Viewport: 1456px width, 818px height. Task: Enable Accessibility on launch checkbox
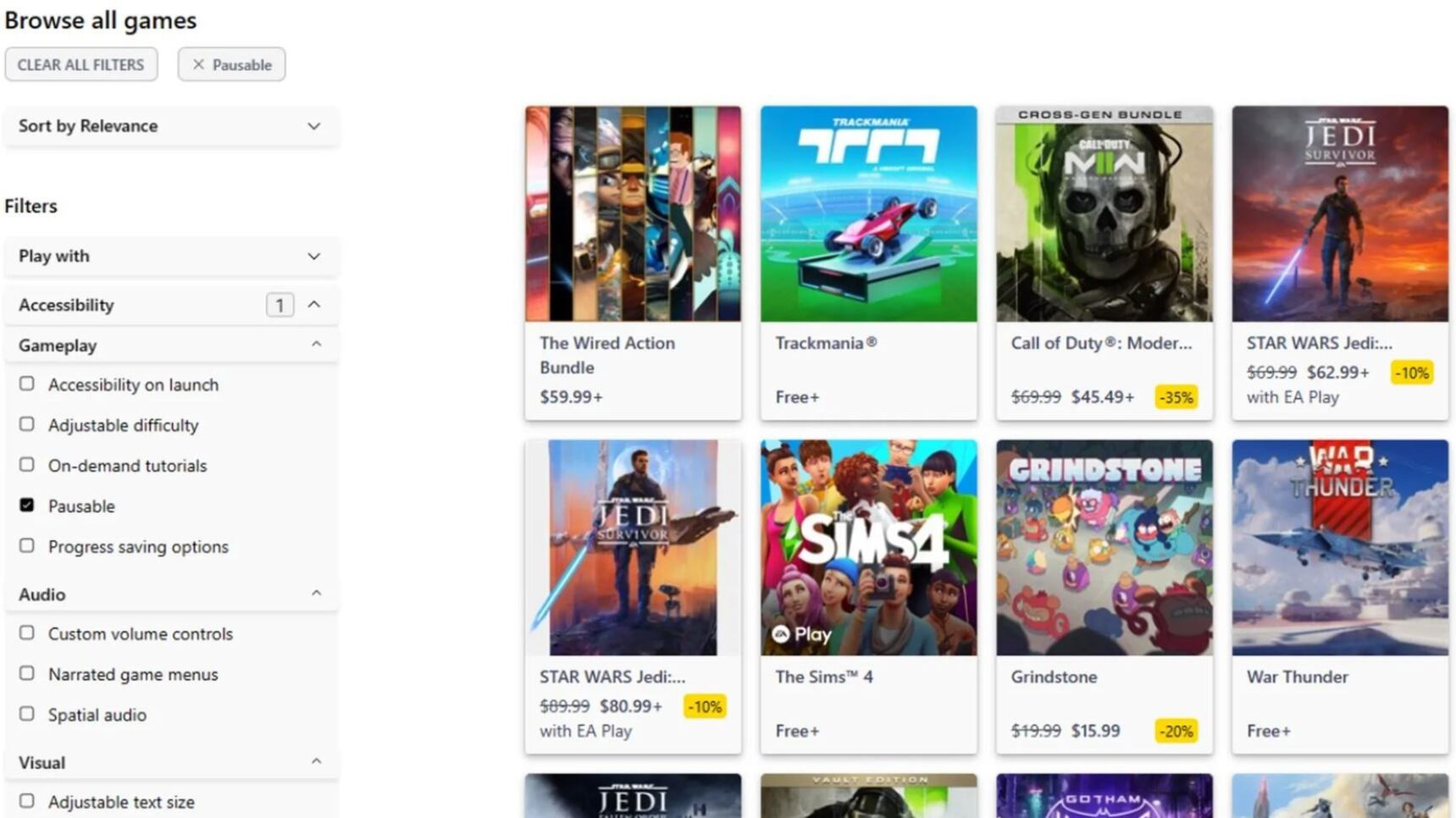[27, 384]
